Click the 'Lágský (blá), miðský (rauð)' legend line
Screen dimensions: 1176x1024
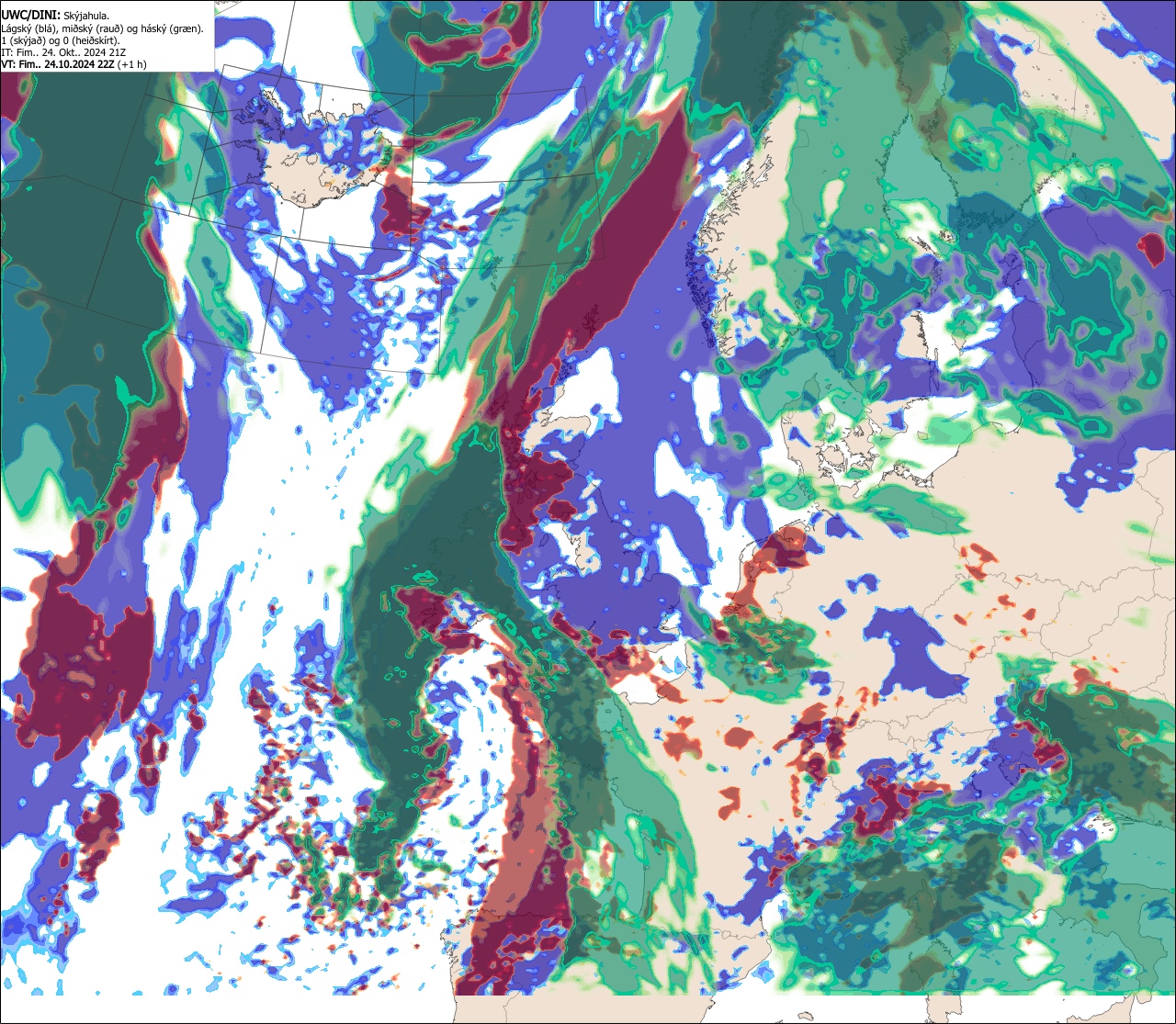(102, 28)
